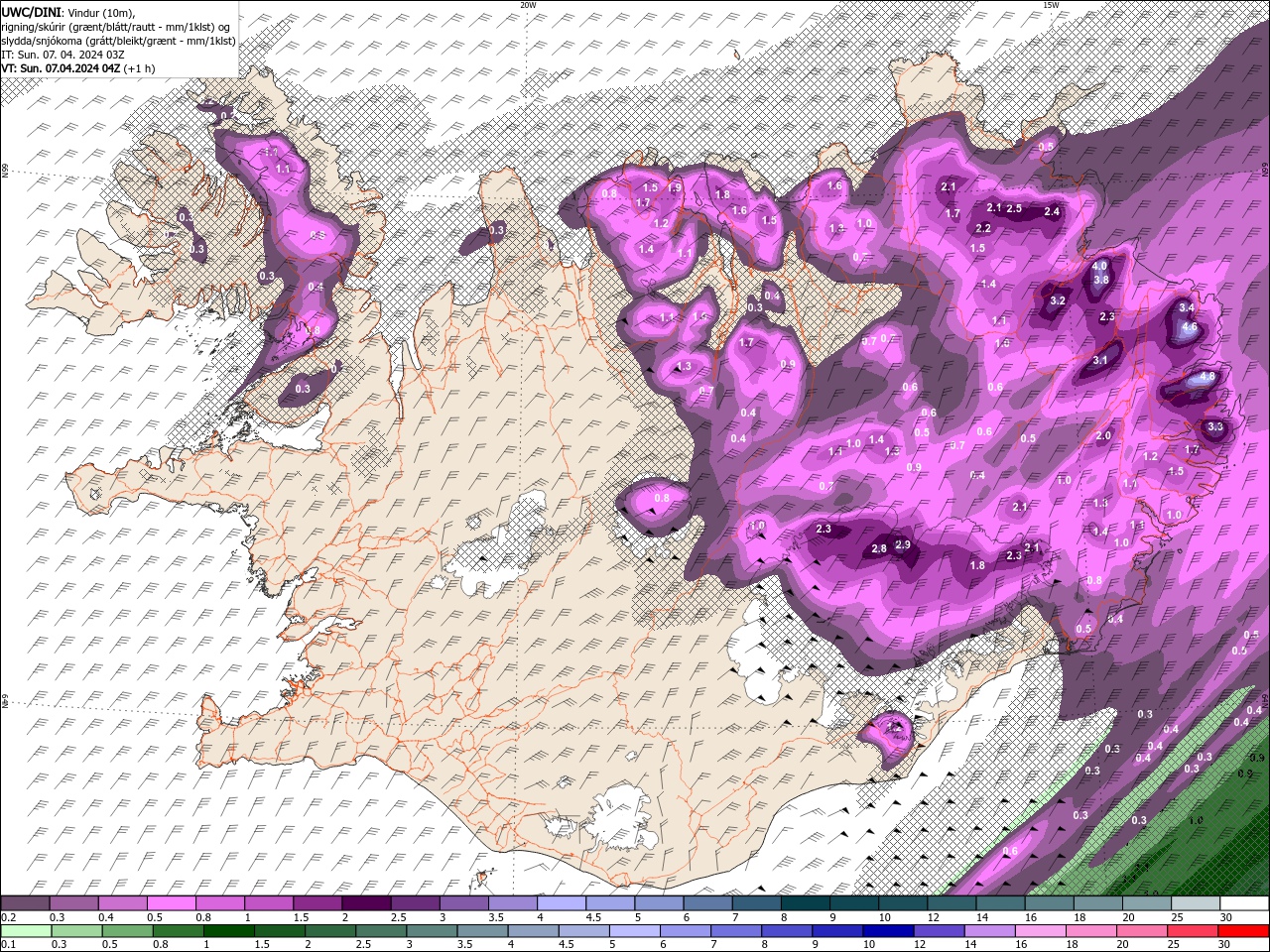Image resolution: width=1270 pixels, height=952 pixels.
Task: Click the '3.3' precipitation value on the map
Action: click(1215, 426)
